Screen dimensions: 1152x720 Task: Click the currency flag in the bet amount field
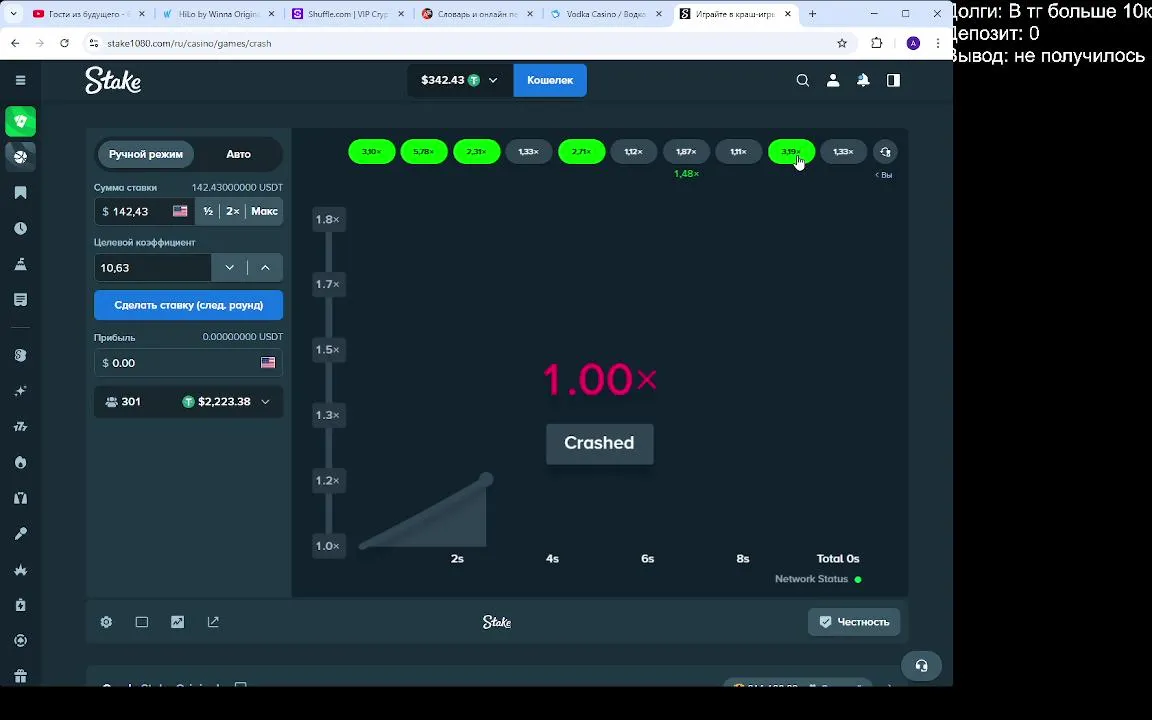click(x=180, y=211)
